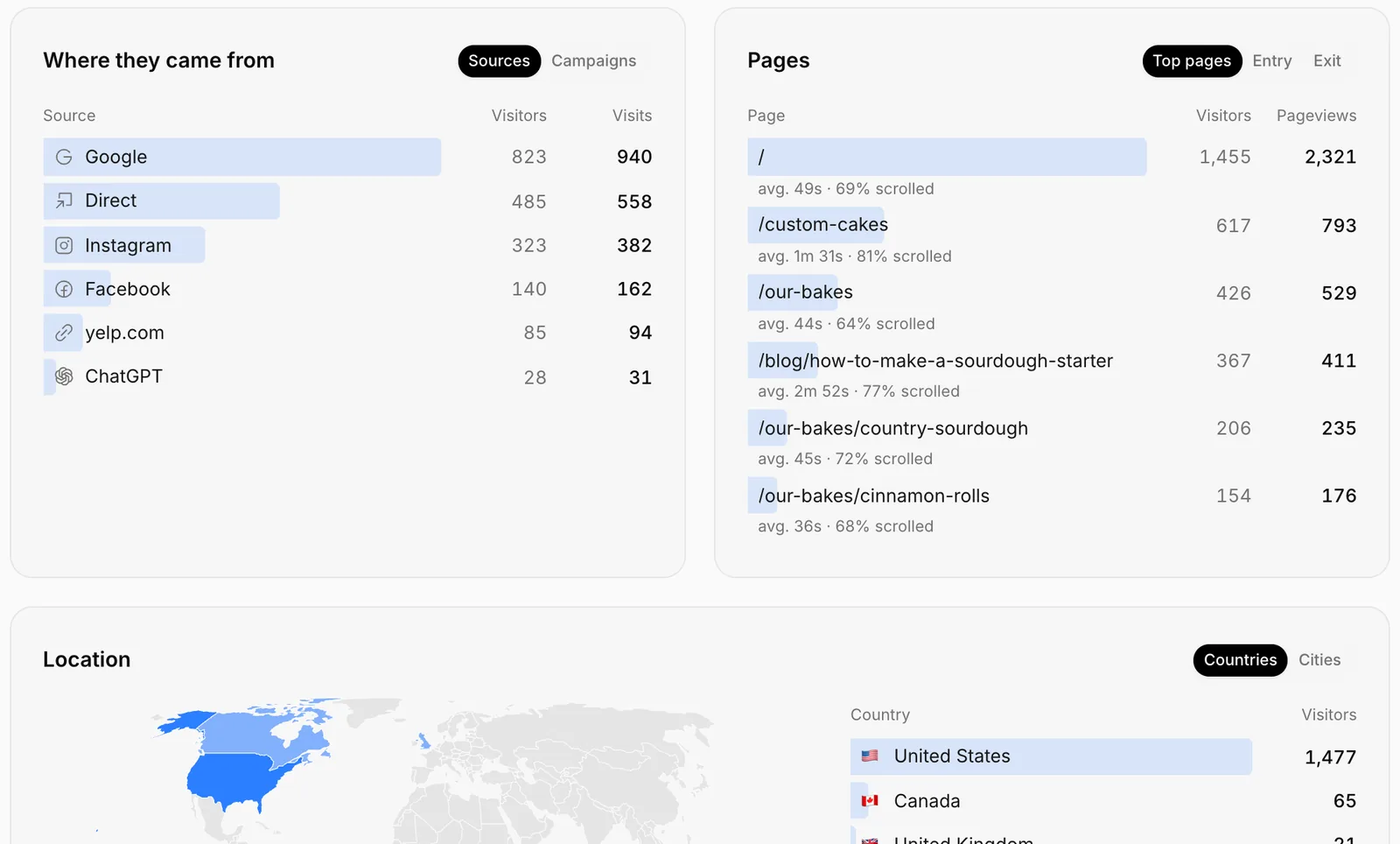Click the United States flag icon
The width and height of the screenshot is (1400, 844).
click(870, 756)
